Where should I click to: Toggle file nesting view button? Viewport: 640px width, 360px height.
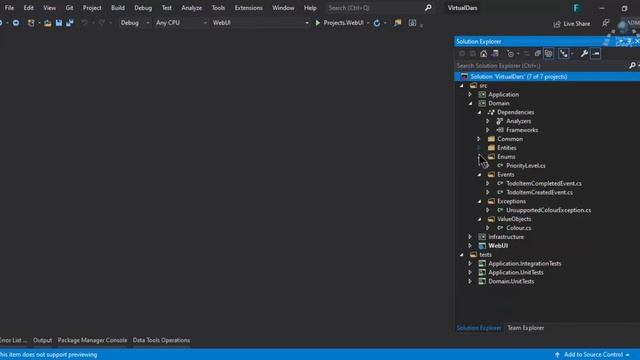(564, 53)
